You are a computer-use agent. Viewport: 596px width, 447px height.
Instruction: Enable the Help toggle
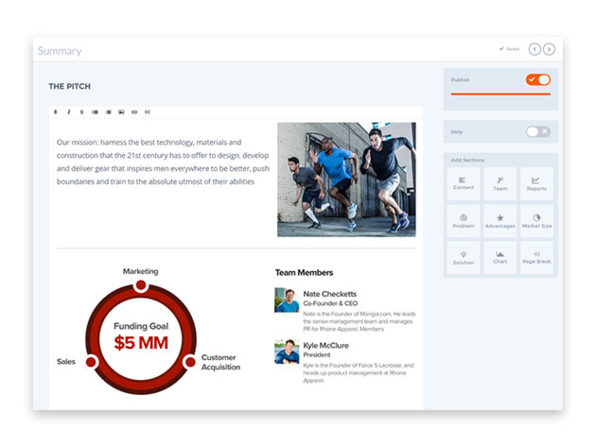pyautogui.click(x=538, y=132)
